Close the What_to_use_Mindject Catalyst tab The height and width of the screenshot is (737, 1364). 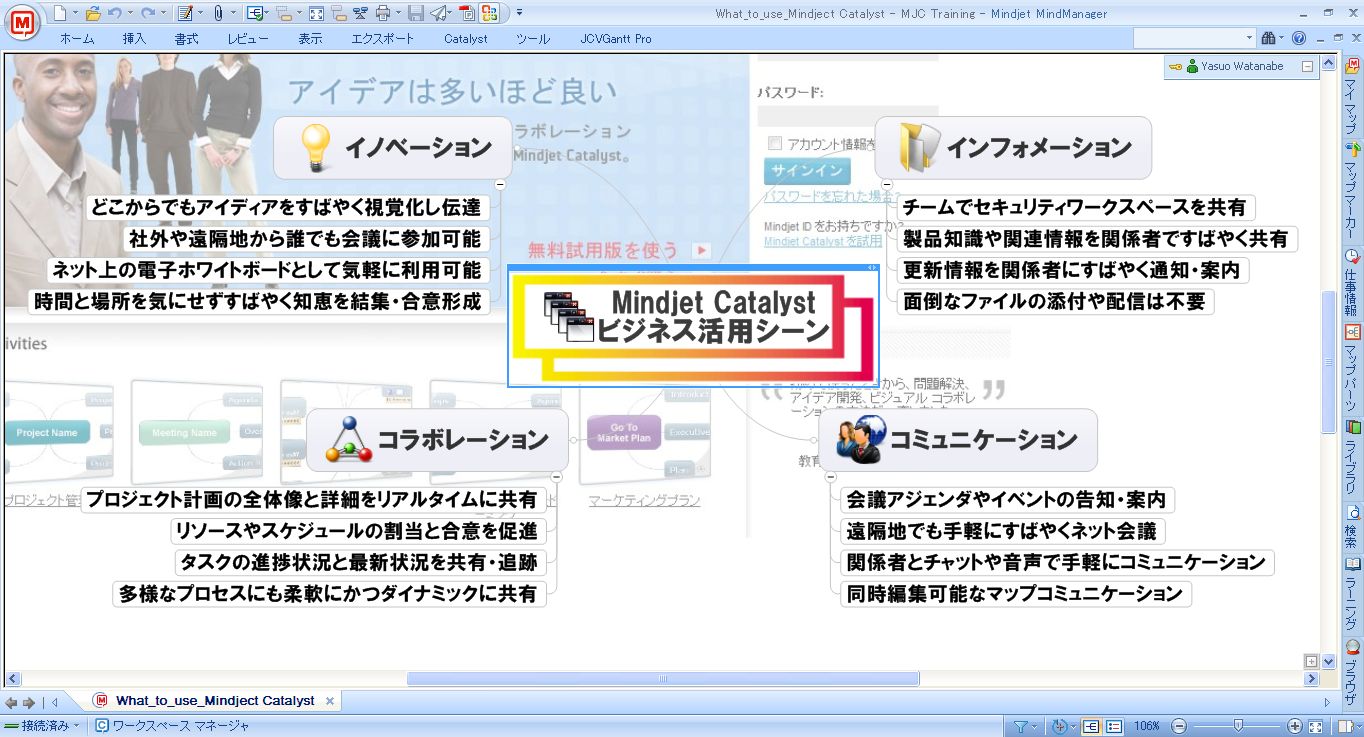pos(330,701)
